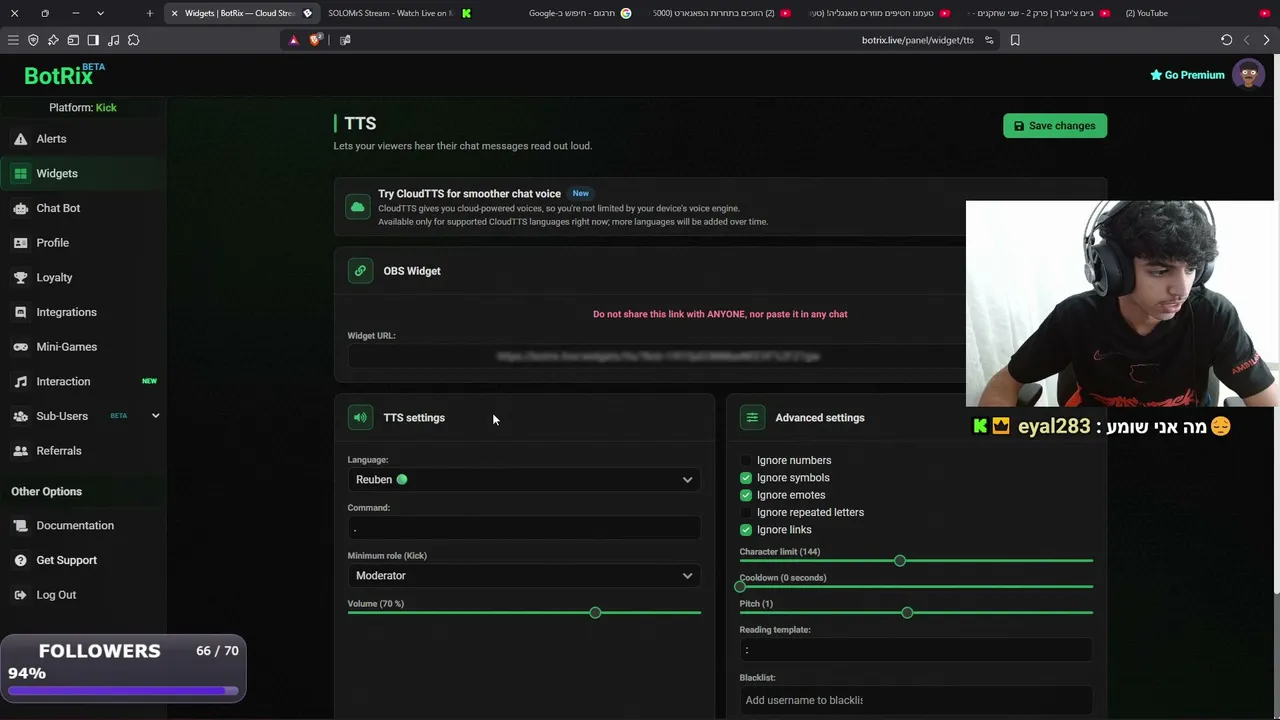
Task: Click the browser address bar URL
Action: [x=917, y=40]
